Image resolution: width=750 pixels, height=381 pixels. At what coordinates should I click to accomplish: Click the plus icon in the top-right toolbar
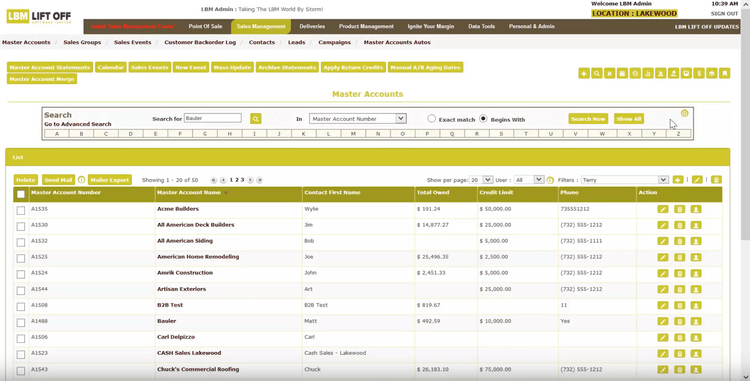tap(584, 74)
